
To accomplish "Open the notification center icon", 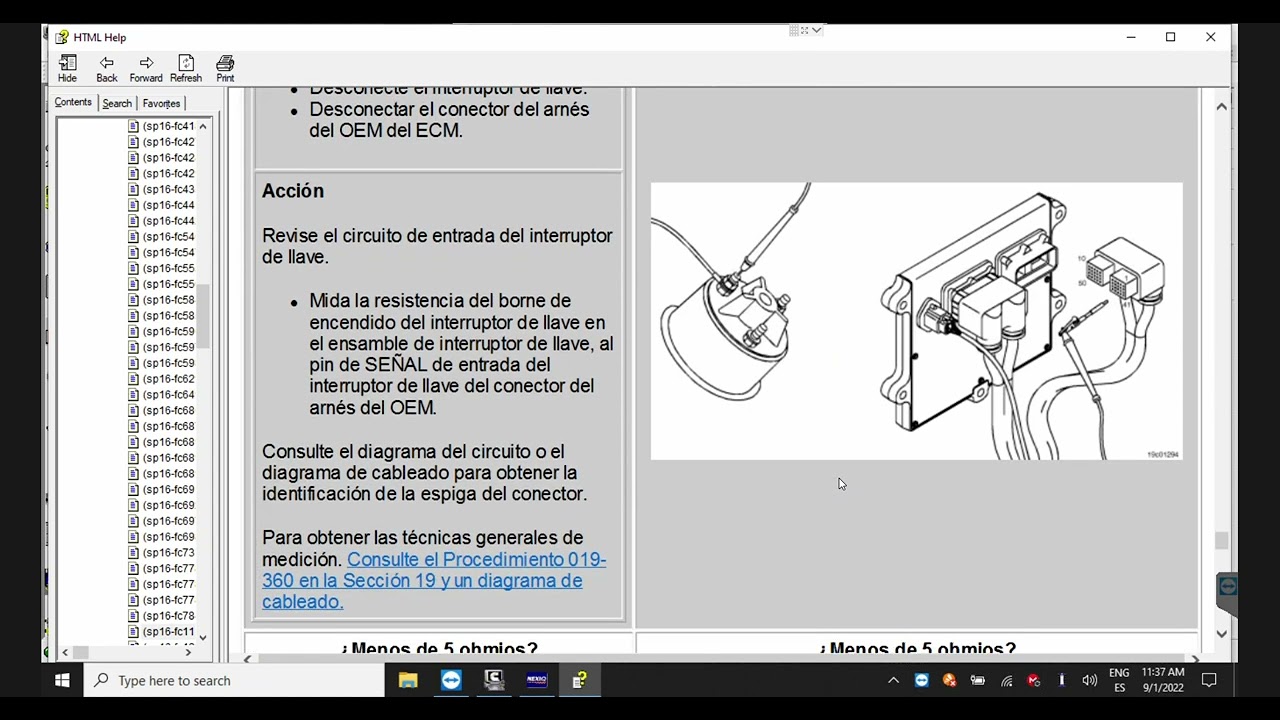I will (x=1209, y=680).
